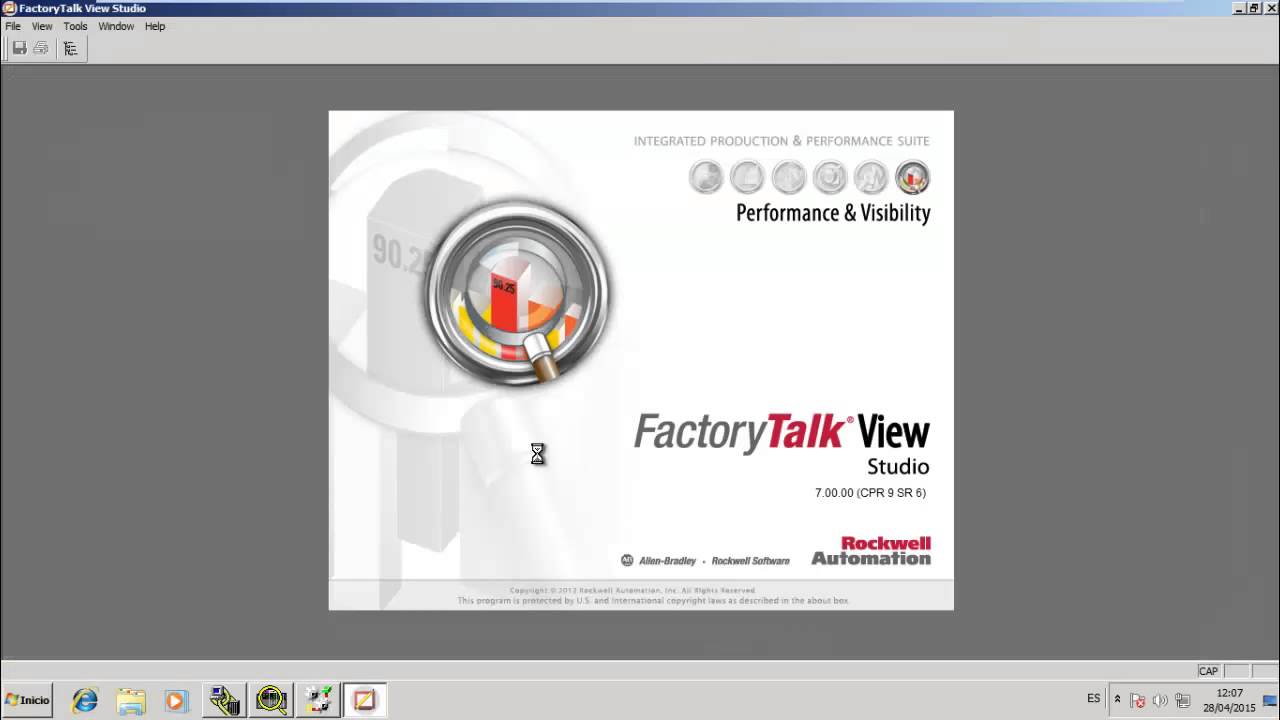Image resolution: width=1280 pixels, height=720 pixels.
Task: Click the Print icon in the toolbar
Action: 40,47
